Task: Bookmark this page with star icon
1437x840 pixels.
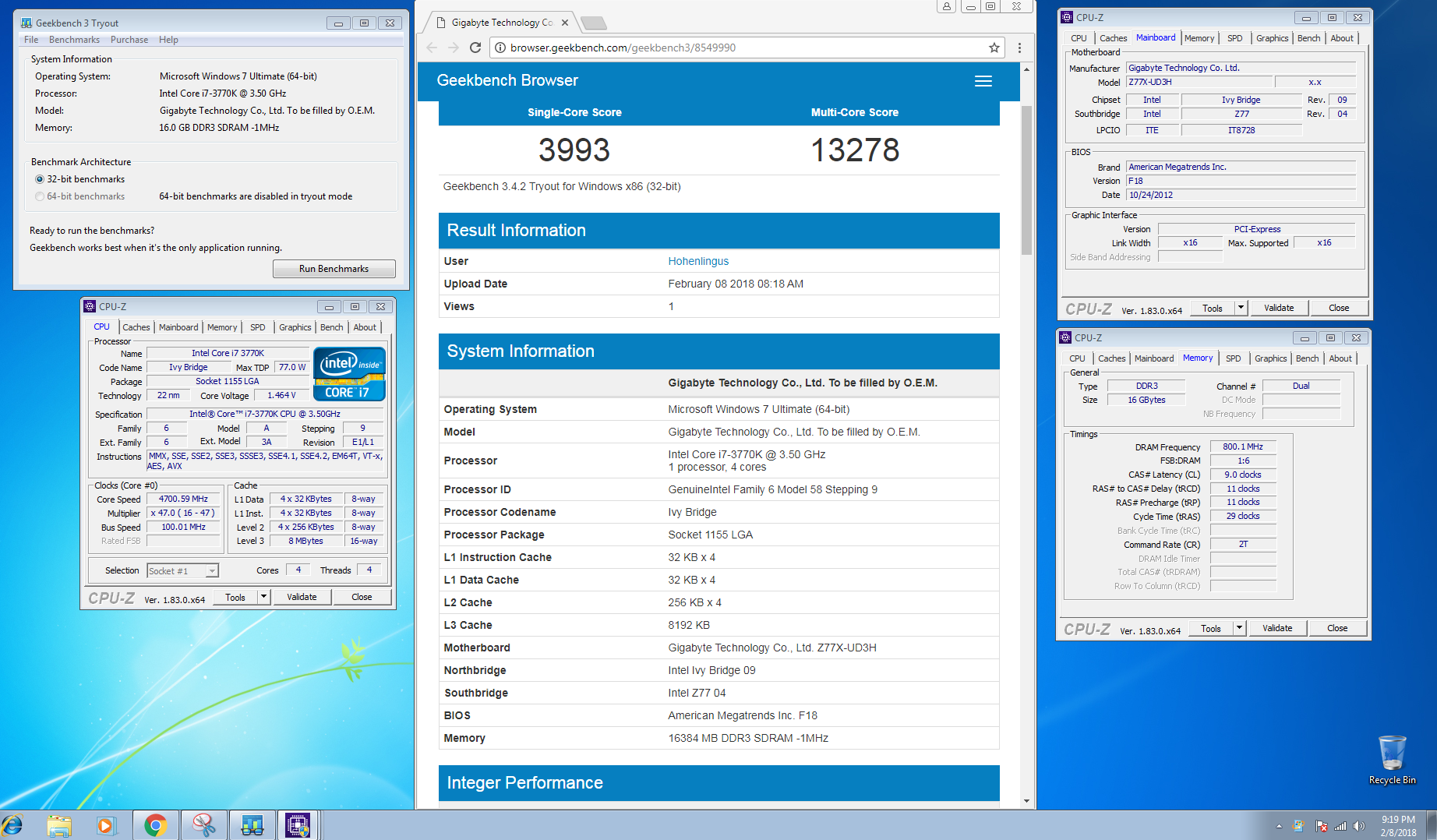Action: [x=994, y=48]
